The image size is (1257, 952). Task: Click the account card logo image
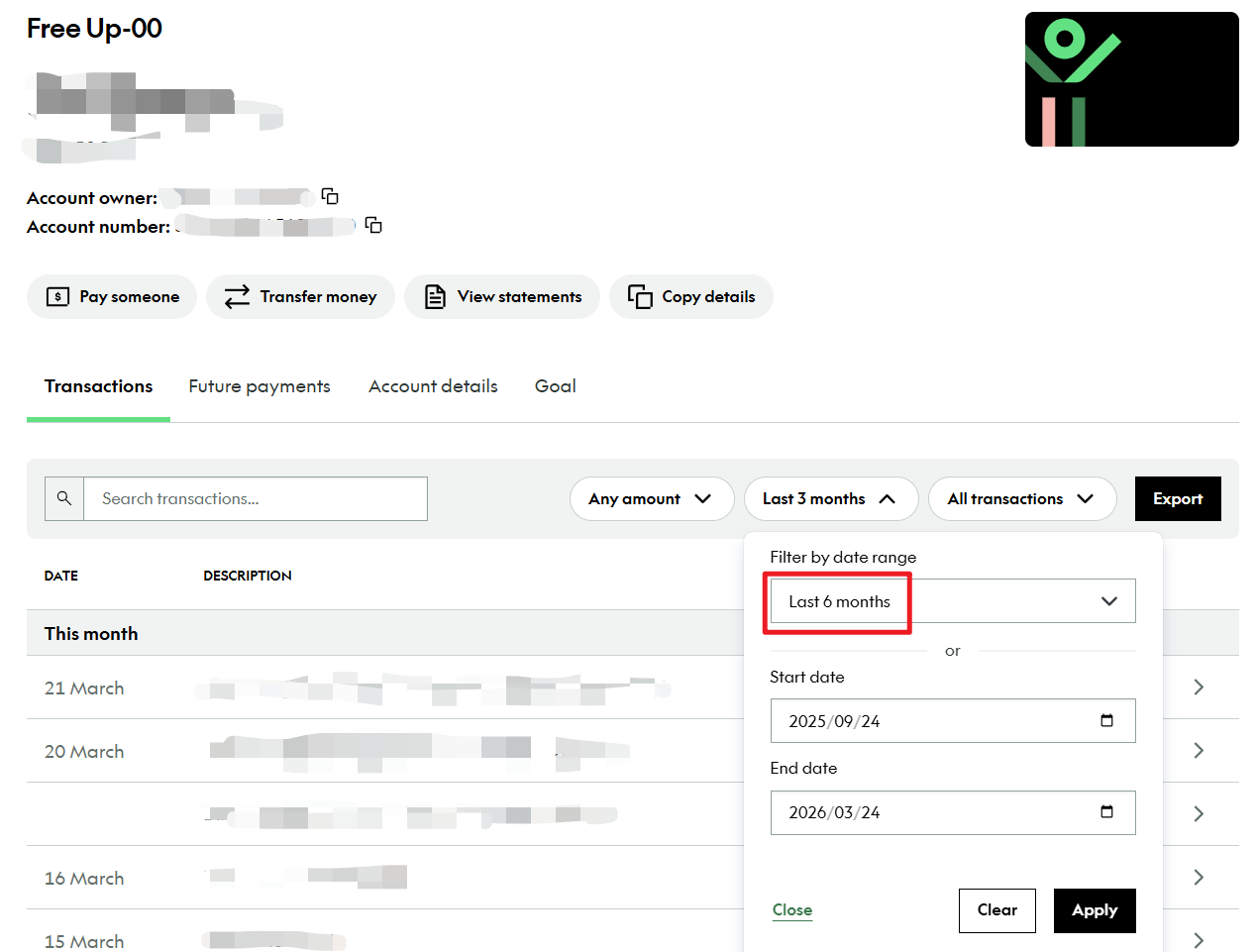pyautogui.click(x=1131, y=79)
